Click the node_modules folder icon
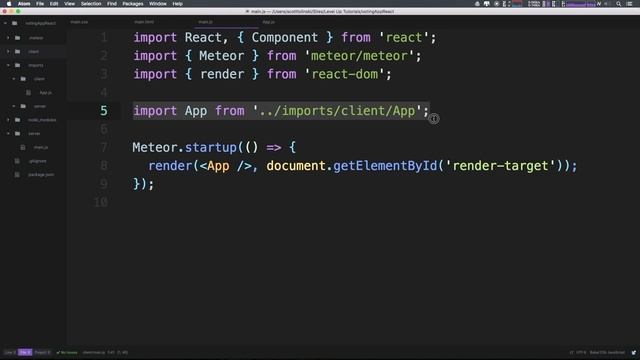 18,120
